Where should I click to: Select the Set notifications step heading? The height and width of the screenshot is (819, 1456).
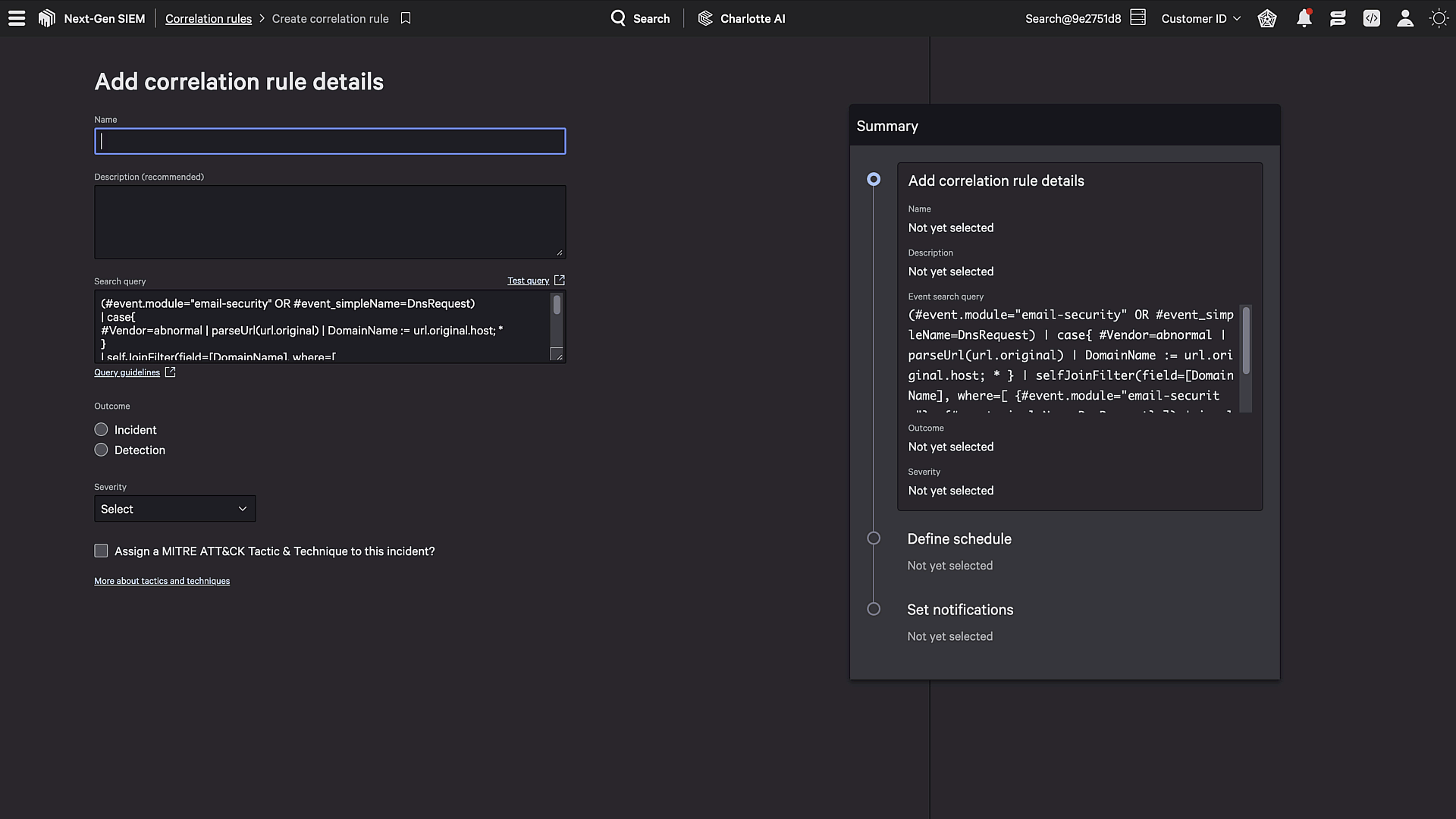click(x=960, y=610)
